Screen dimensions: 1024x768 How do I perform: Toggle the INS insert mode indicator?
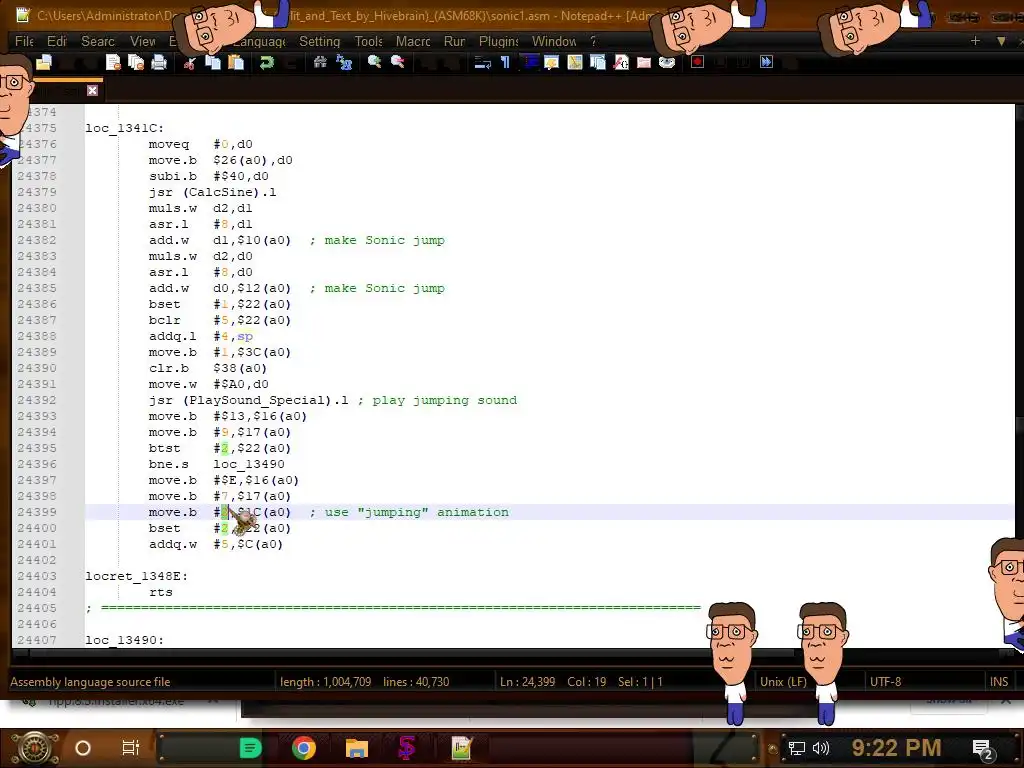coord(999,682)
